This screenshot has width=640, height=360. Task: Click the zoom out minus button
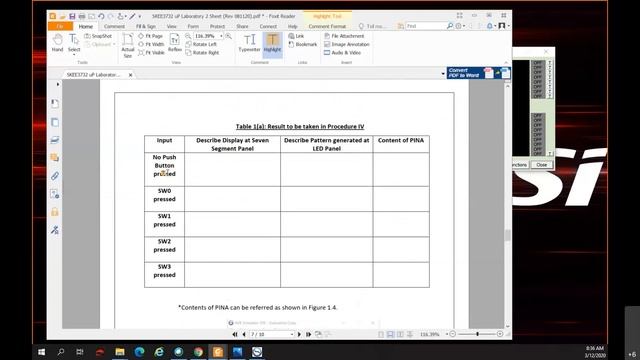tap(453, 334)
